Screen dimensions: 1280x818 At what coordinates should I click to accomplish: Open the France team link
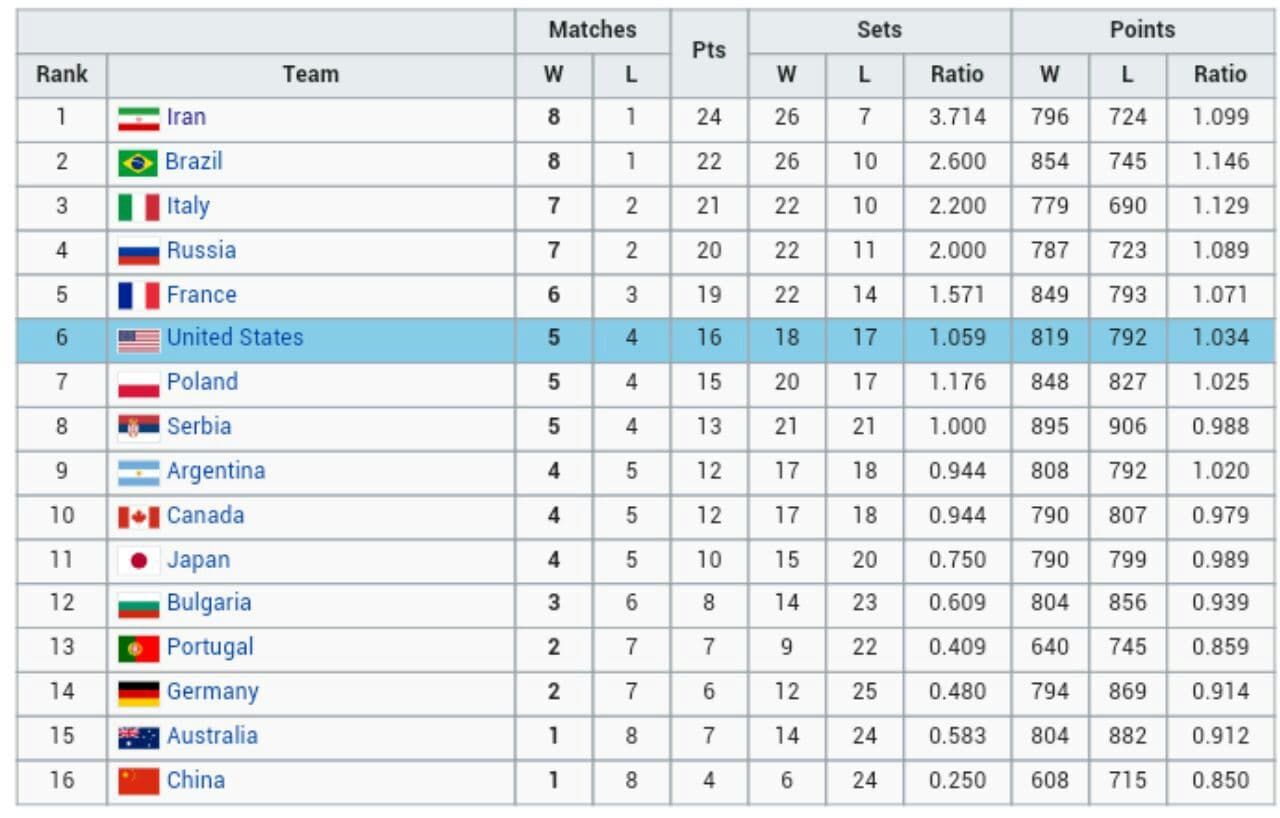coord(201,295)
